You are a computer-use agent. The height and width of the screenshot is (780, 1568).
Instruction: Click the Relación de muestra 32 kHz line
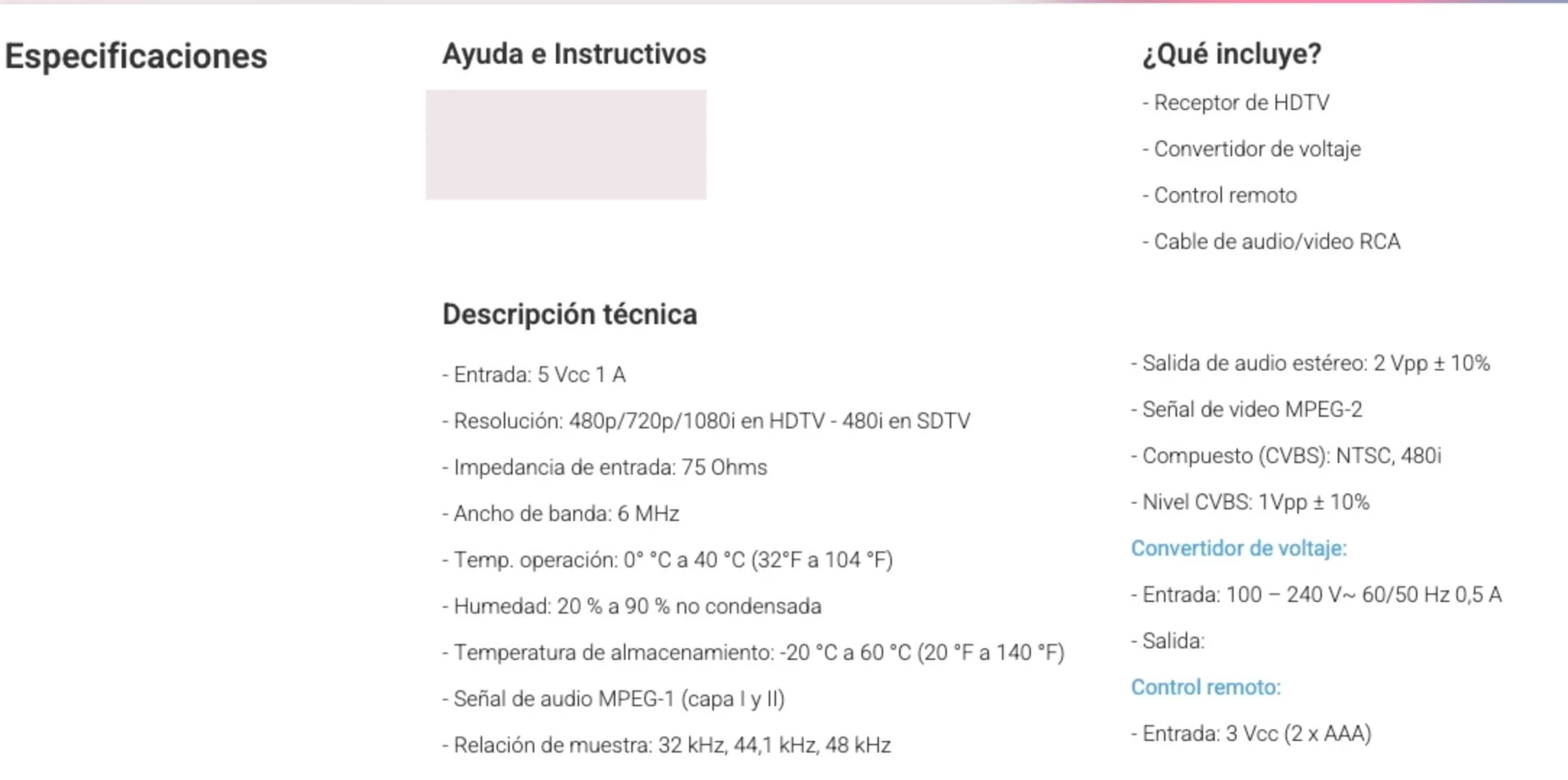coord(666,745)
